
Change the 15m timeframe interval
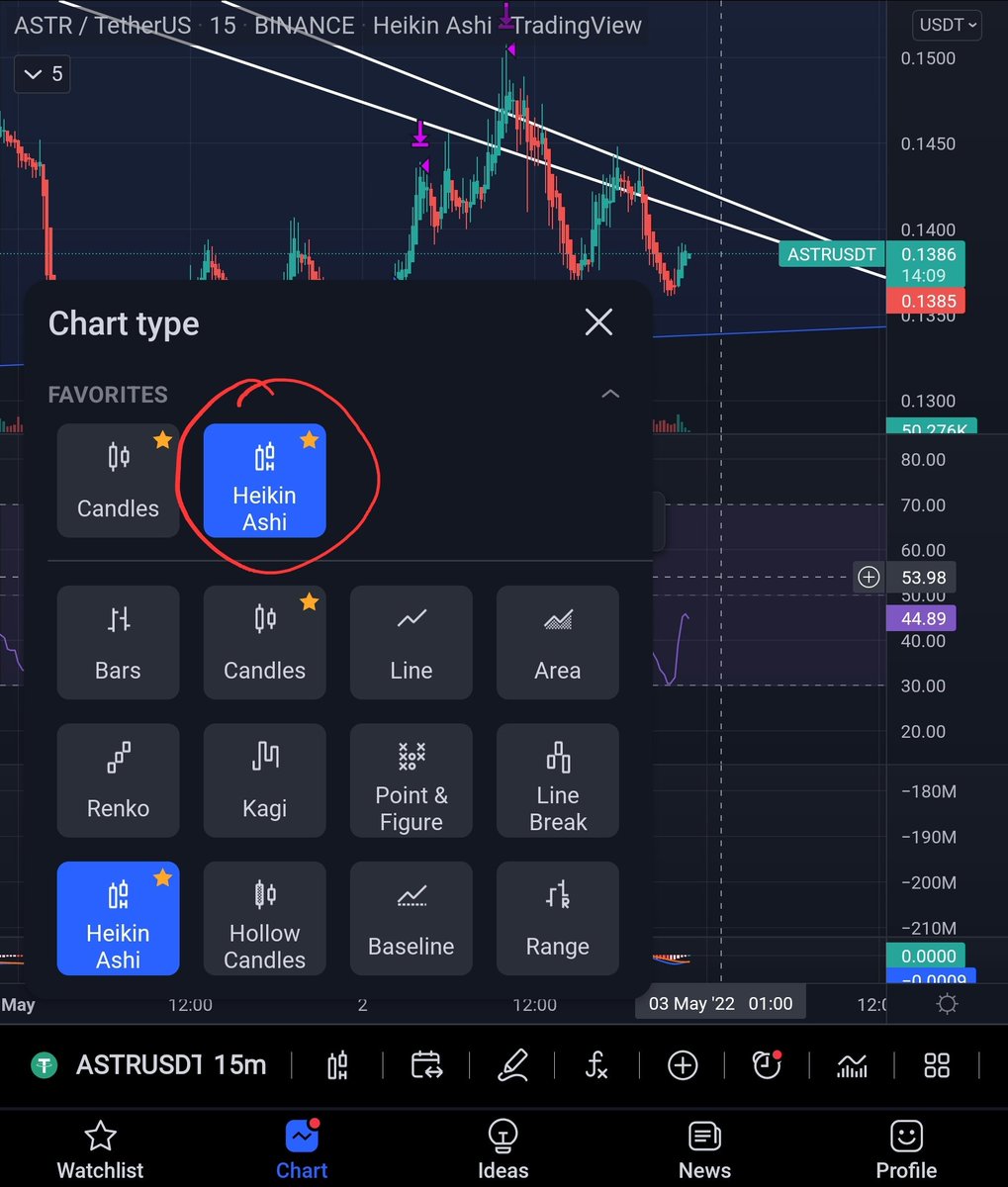pos(240,1065)
